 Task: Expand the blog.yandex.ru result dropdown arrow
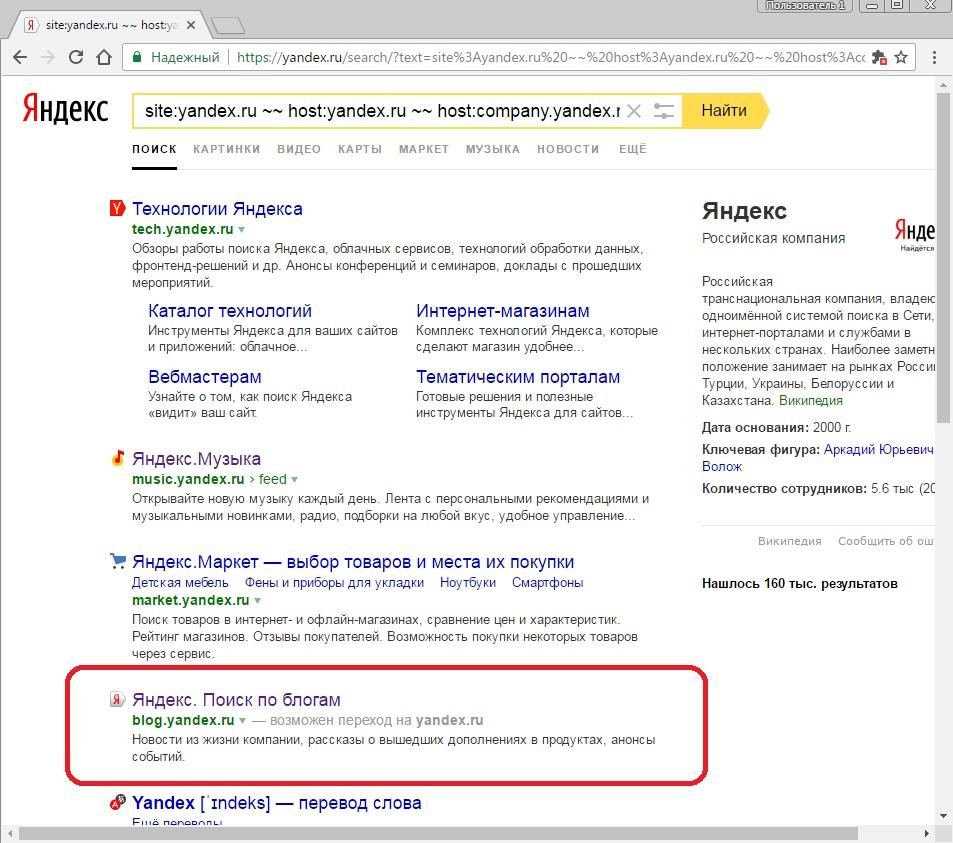(x=243, y=720)
